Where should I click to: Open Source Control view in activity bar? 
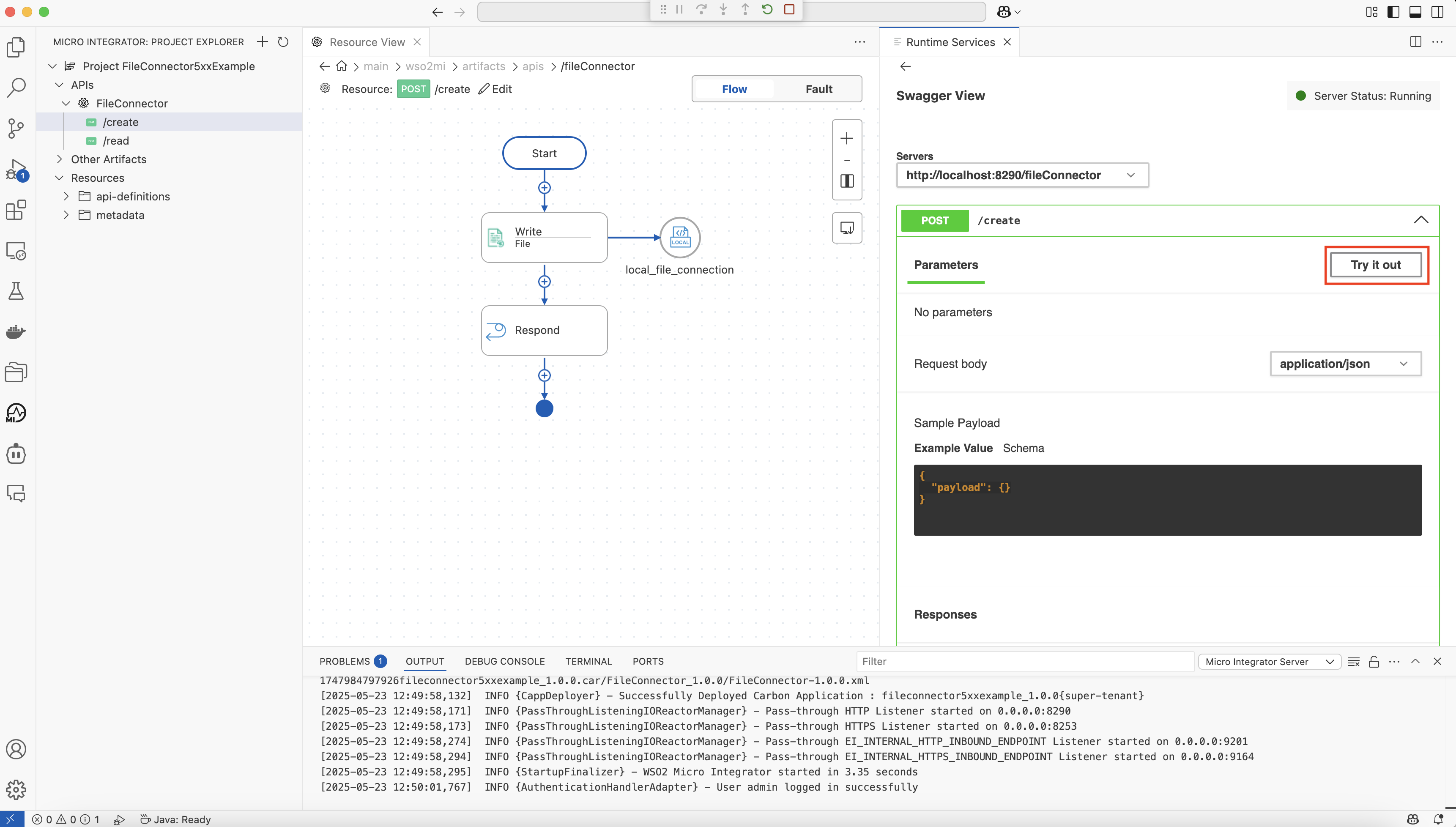pyautogui.click(x=16, y=129)
